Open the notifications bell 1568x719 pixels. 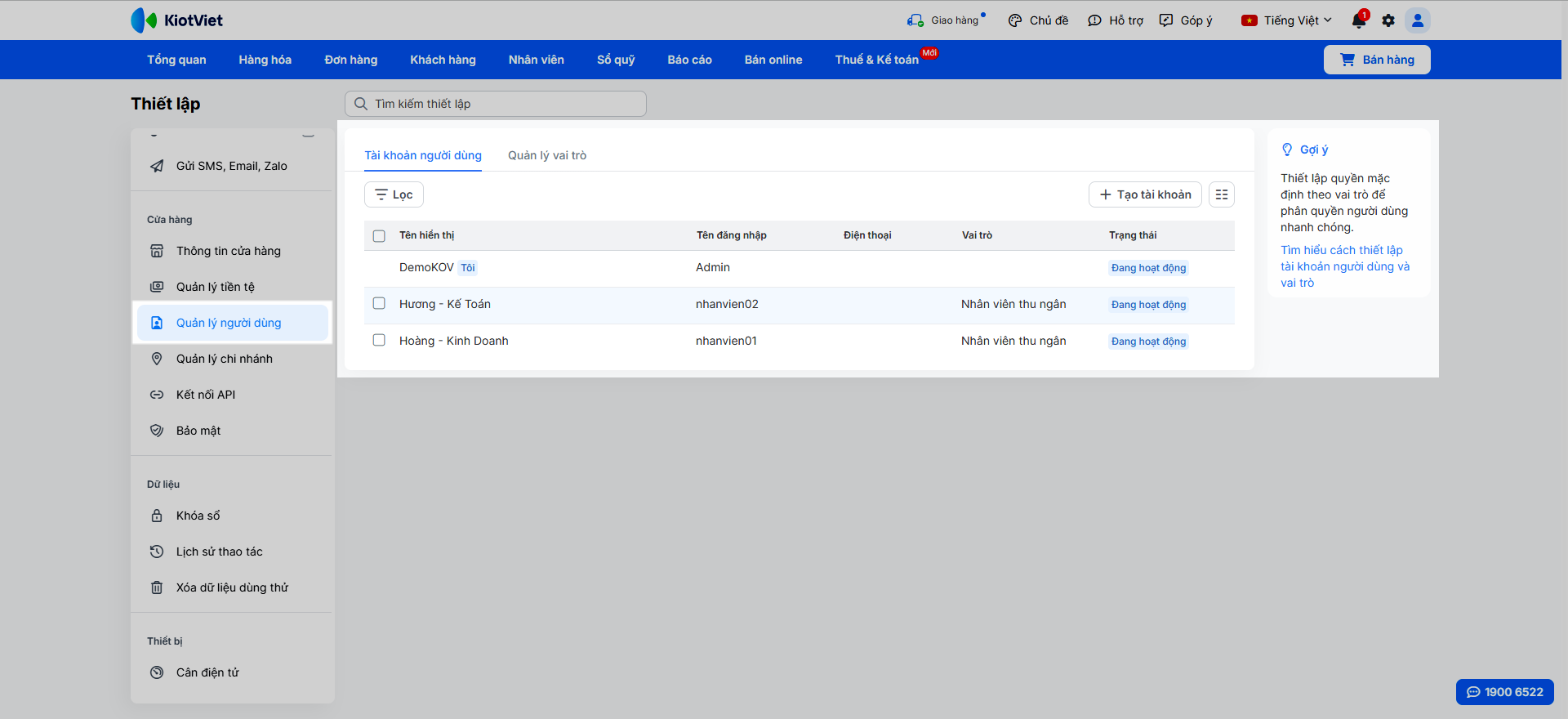1359,20
